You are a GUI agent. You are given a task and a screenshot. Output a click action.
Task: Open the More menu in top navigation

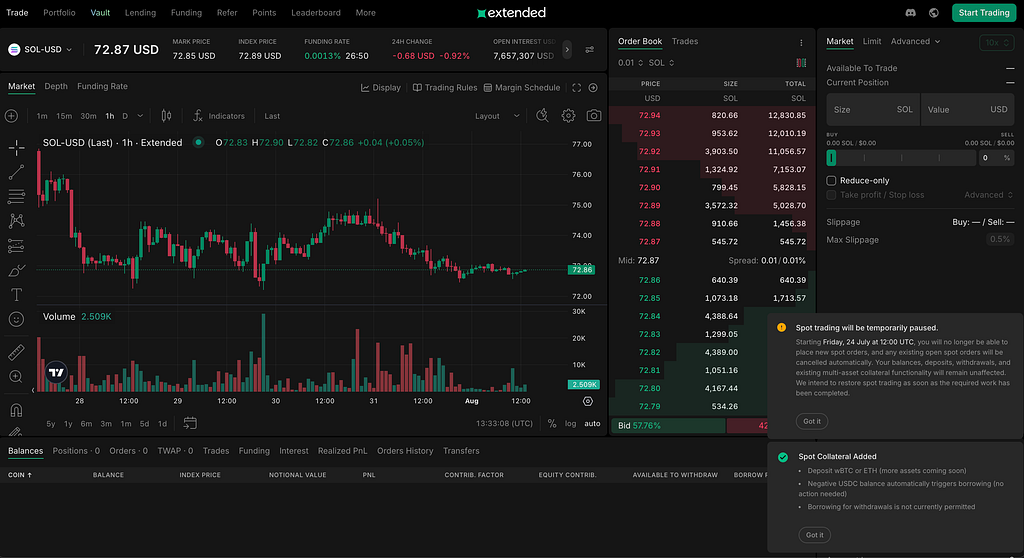point(366,12)
